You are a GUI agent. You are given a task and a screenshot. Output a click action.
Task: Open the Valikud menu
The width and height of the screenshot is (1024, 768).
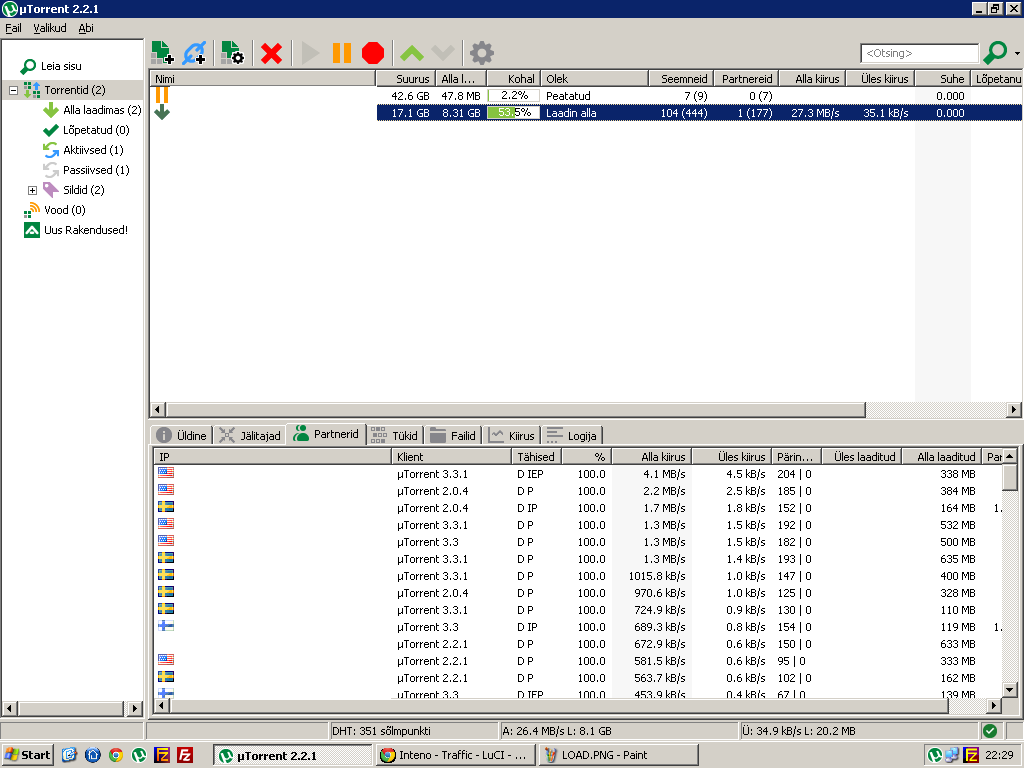pyautogui.click(x=50, y=28)
